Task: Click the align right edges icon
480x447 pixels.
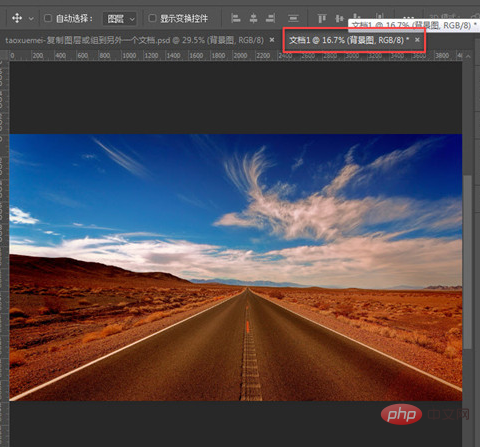Action: pos(270,18)
